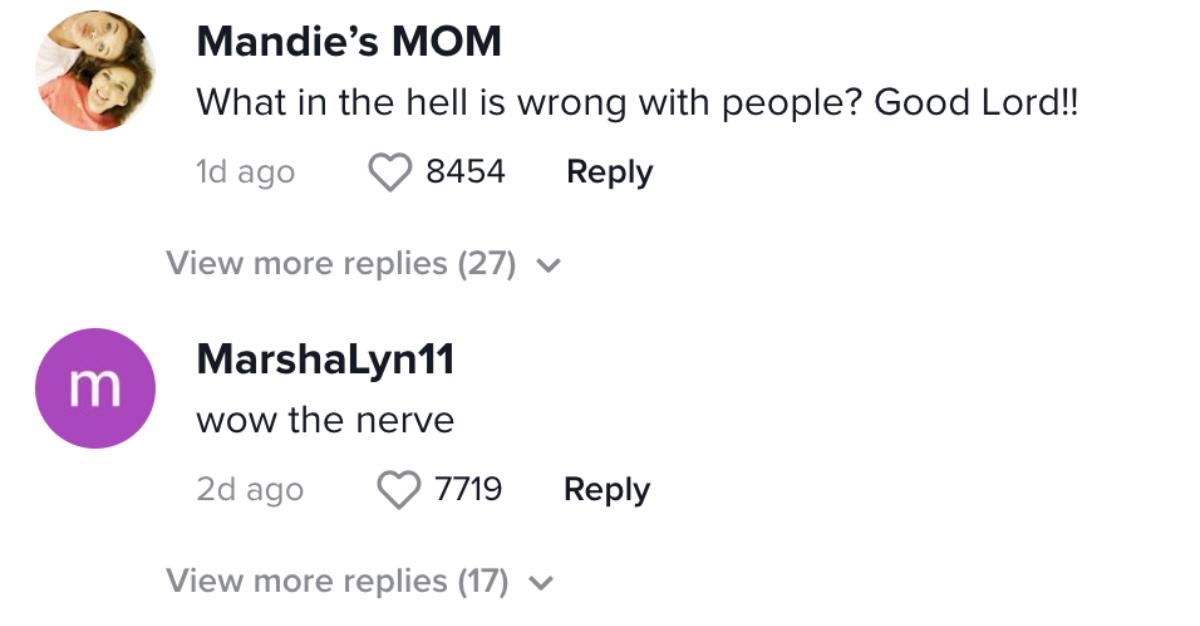Click the '(17)' replies count

(x=483, y=581)
